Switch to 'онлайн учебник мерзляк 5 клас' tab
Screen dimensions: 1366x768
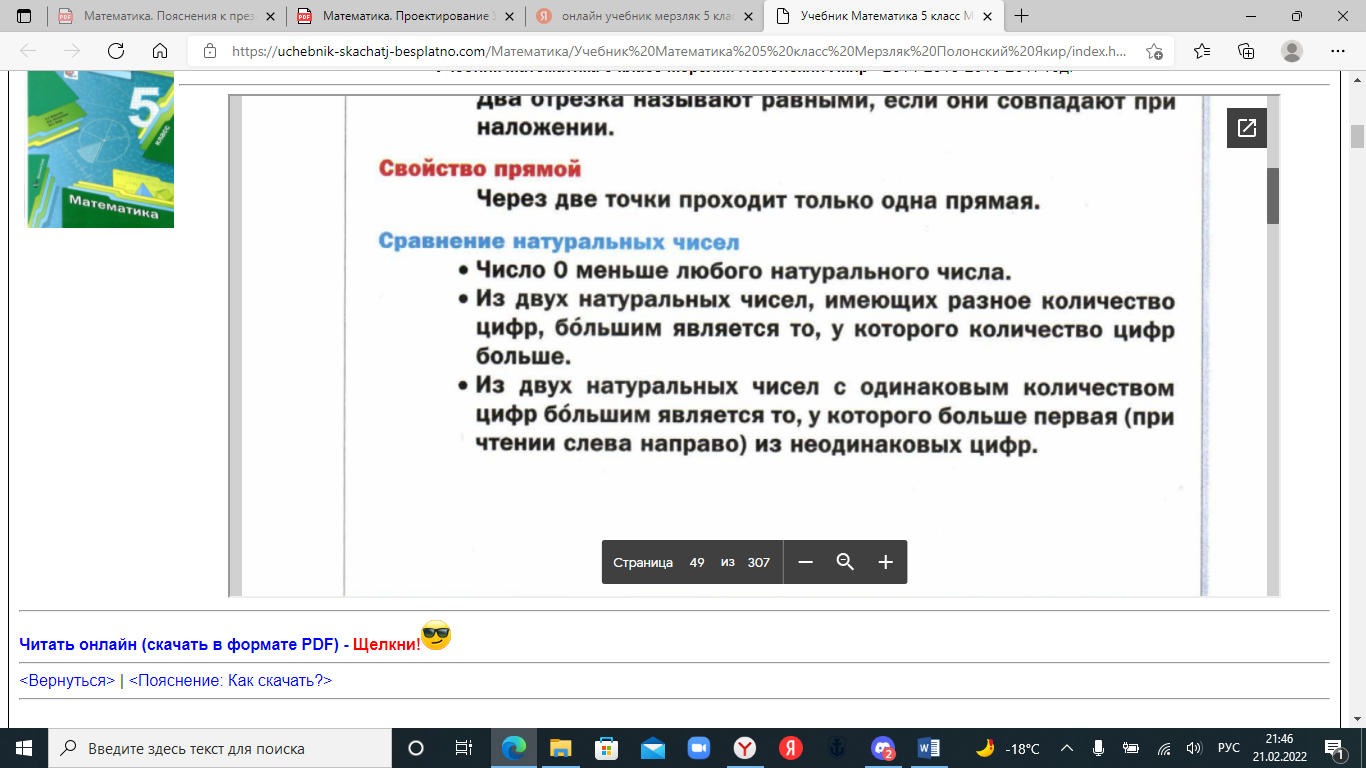[x=644, y=16]
